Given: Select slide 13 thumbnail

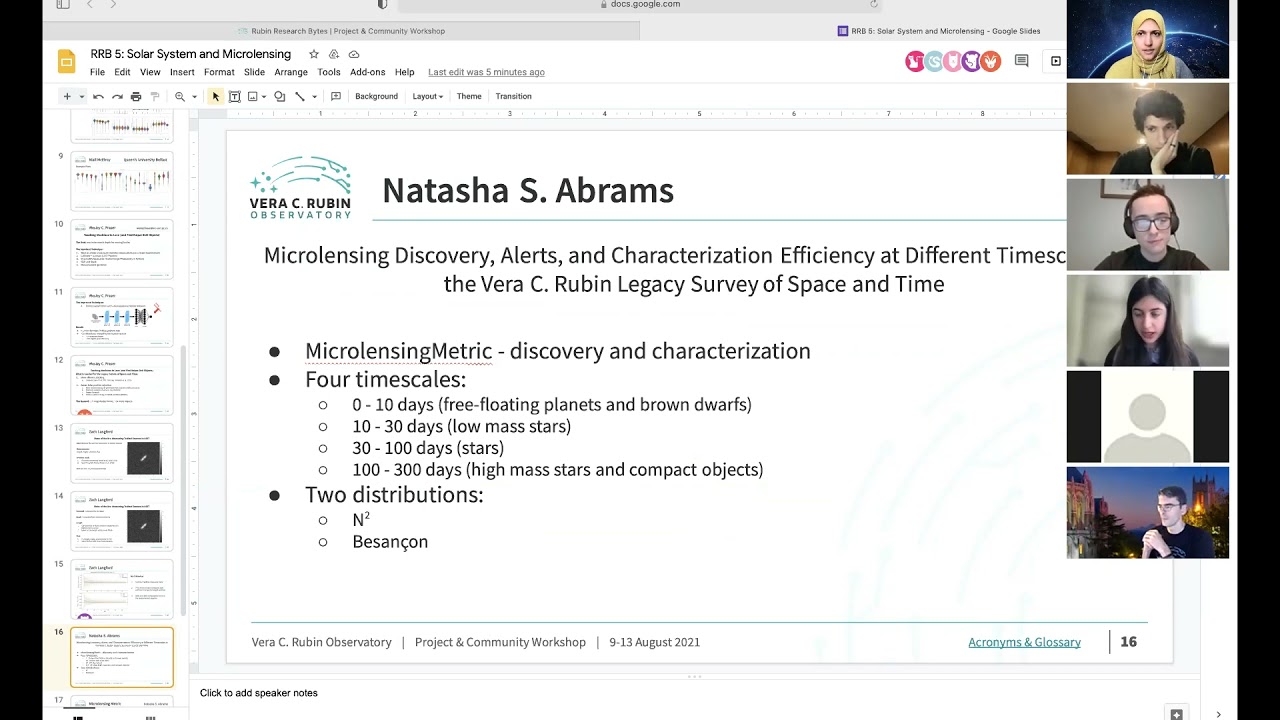Looking at the screenshot, I should point(121,453).
